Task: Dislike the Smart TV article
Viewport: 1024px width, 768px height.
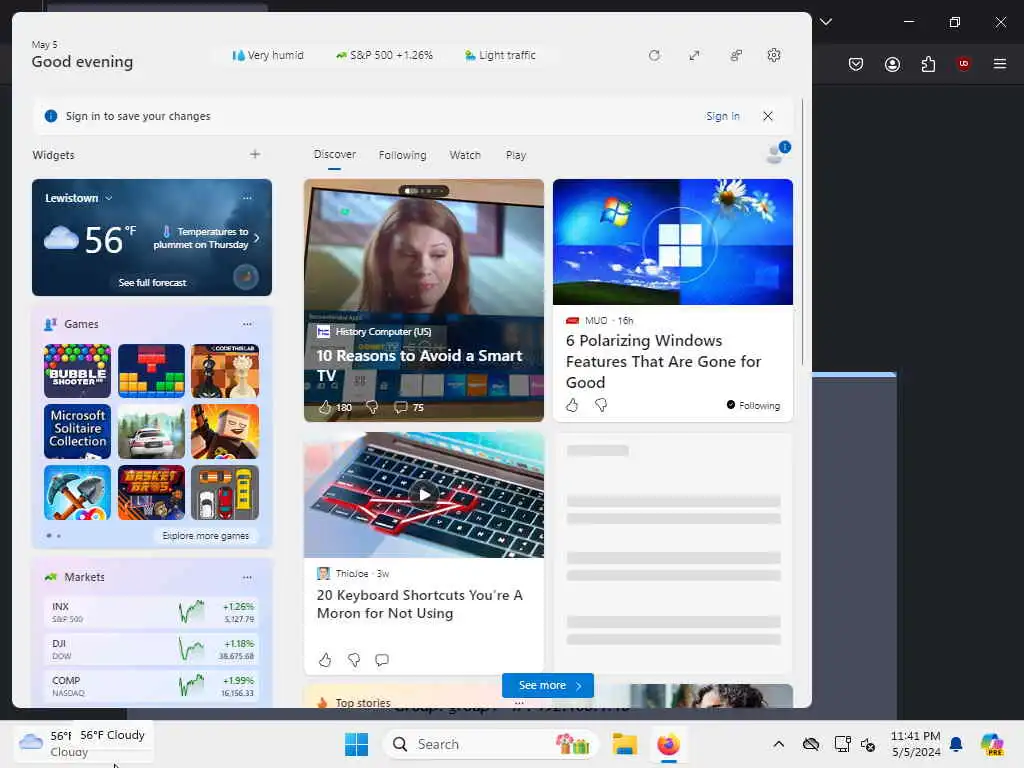Action: click(372, 408)
